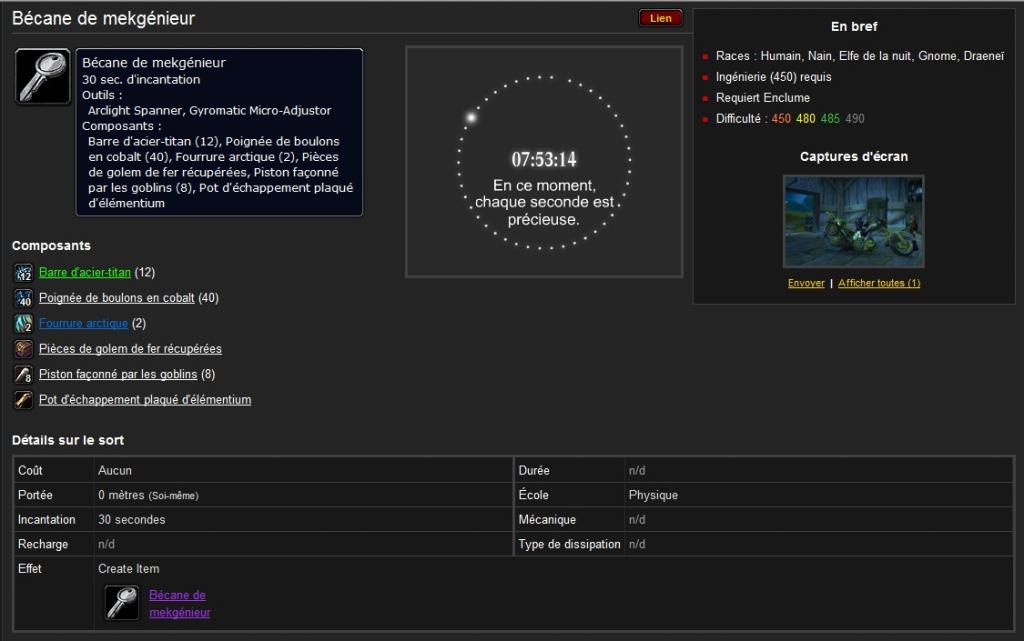Click grey difficulty value 490

855,119
